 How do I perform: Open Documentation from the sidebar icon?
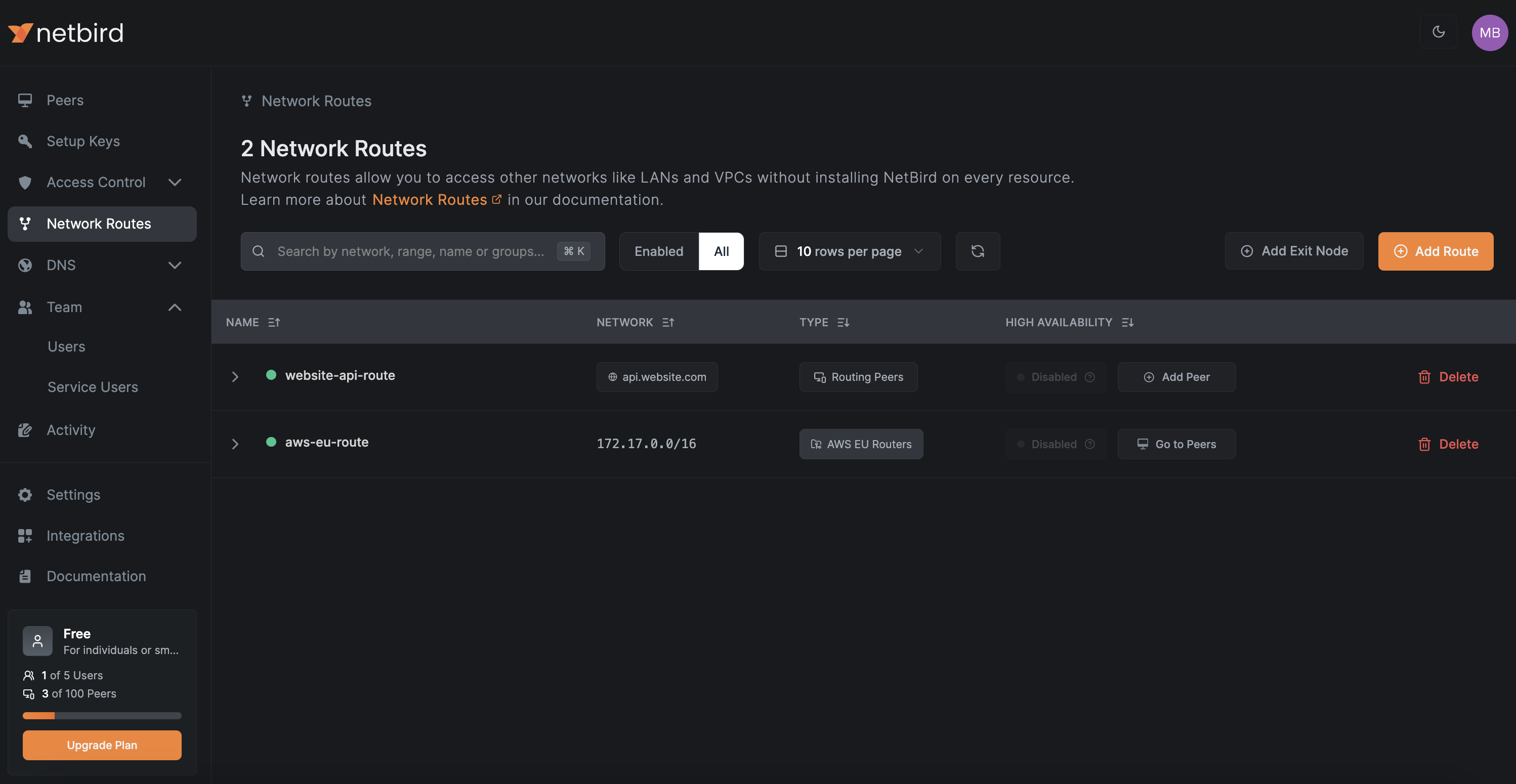point(25,576)
